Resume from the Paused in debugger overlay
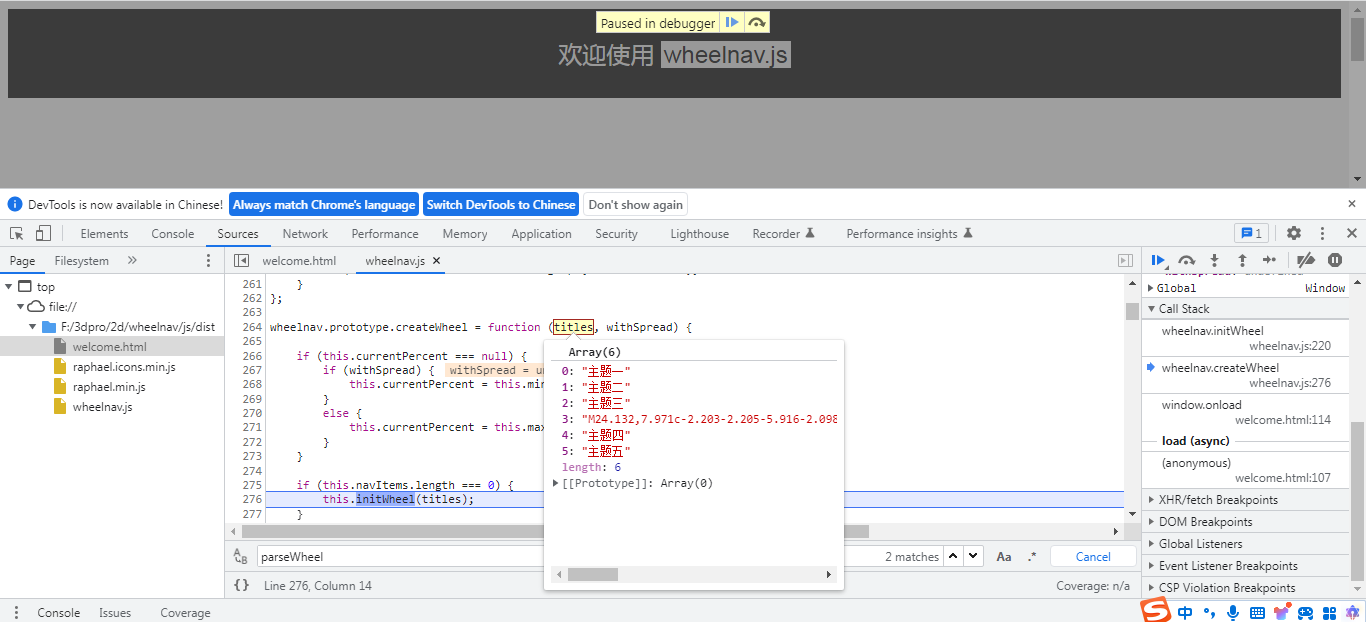Screen dimensions: 1366x622 tap(732, 22)
